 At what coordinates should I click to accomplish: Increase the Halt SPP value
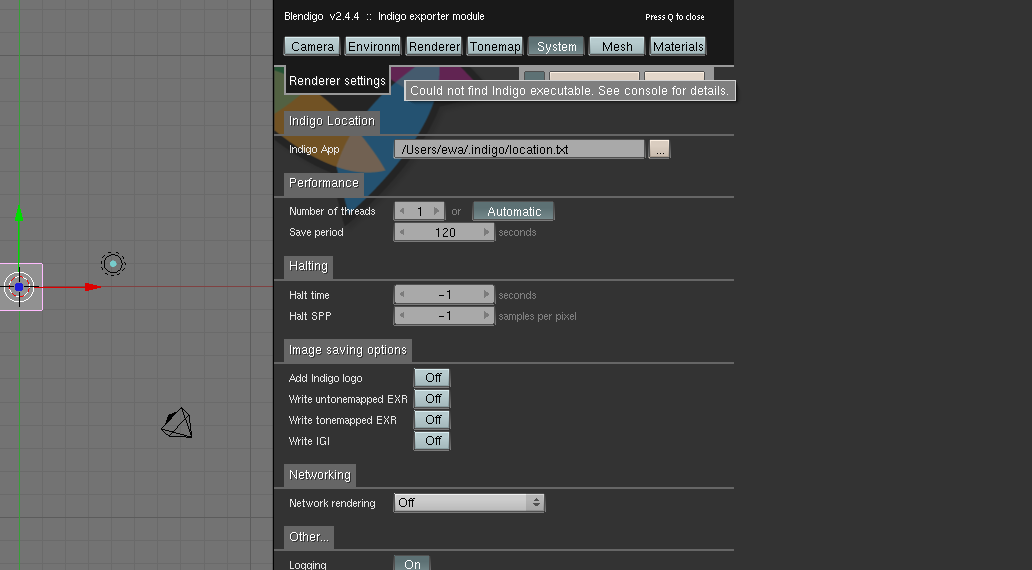pyautogui.click(x=486, y=316)
